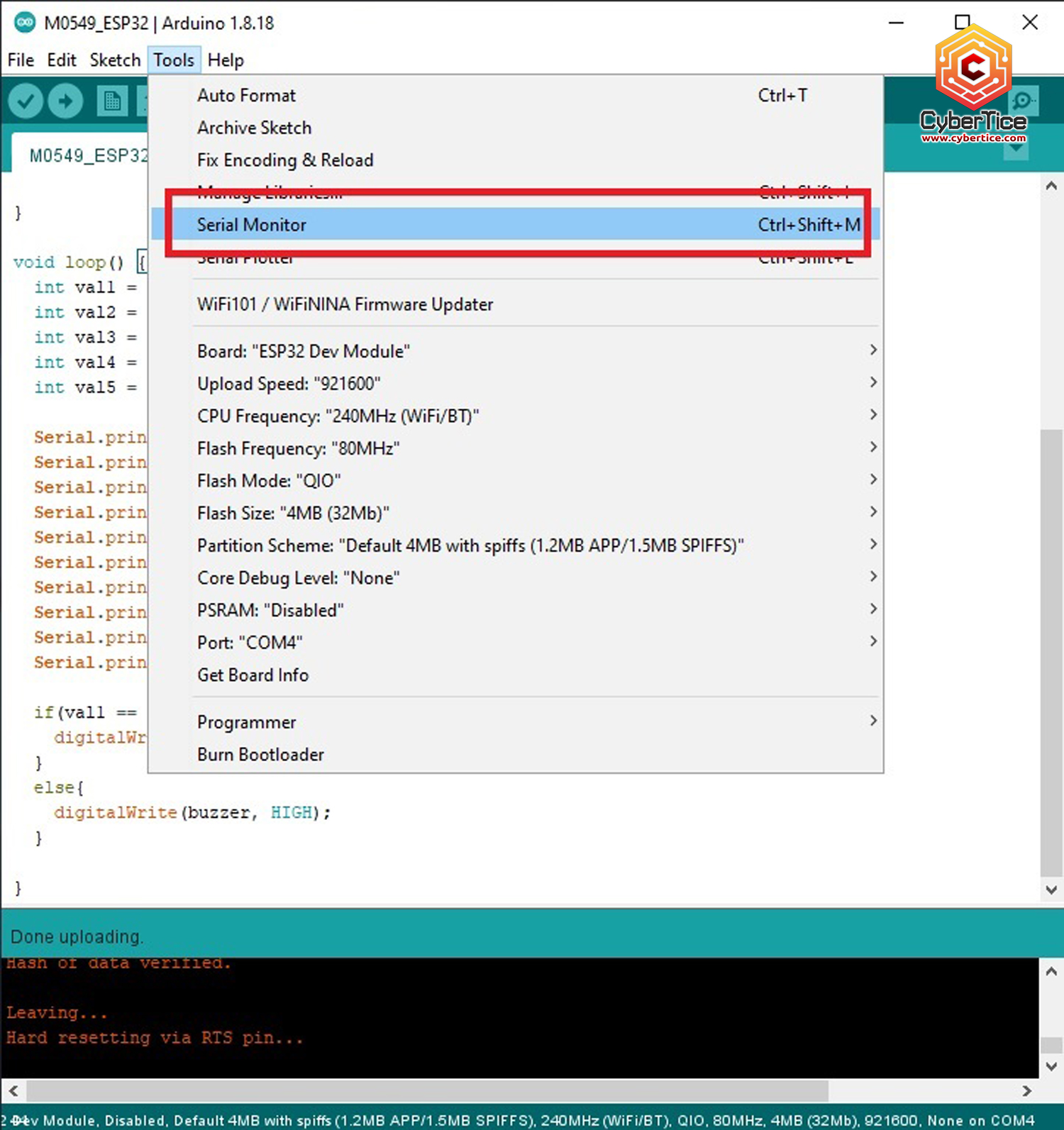The image size is (1064, 1130).
Task: Click the New sketch toolbar icon
Action: click(112, 101)
